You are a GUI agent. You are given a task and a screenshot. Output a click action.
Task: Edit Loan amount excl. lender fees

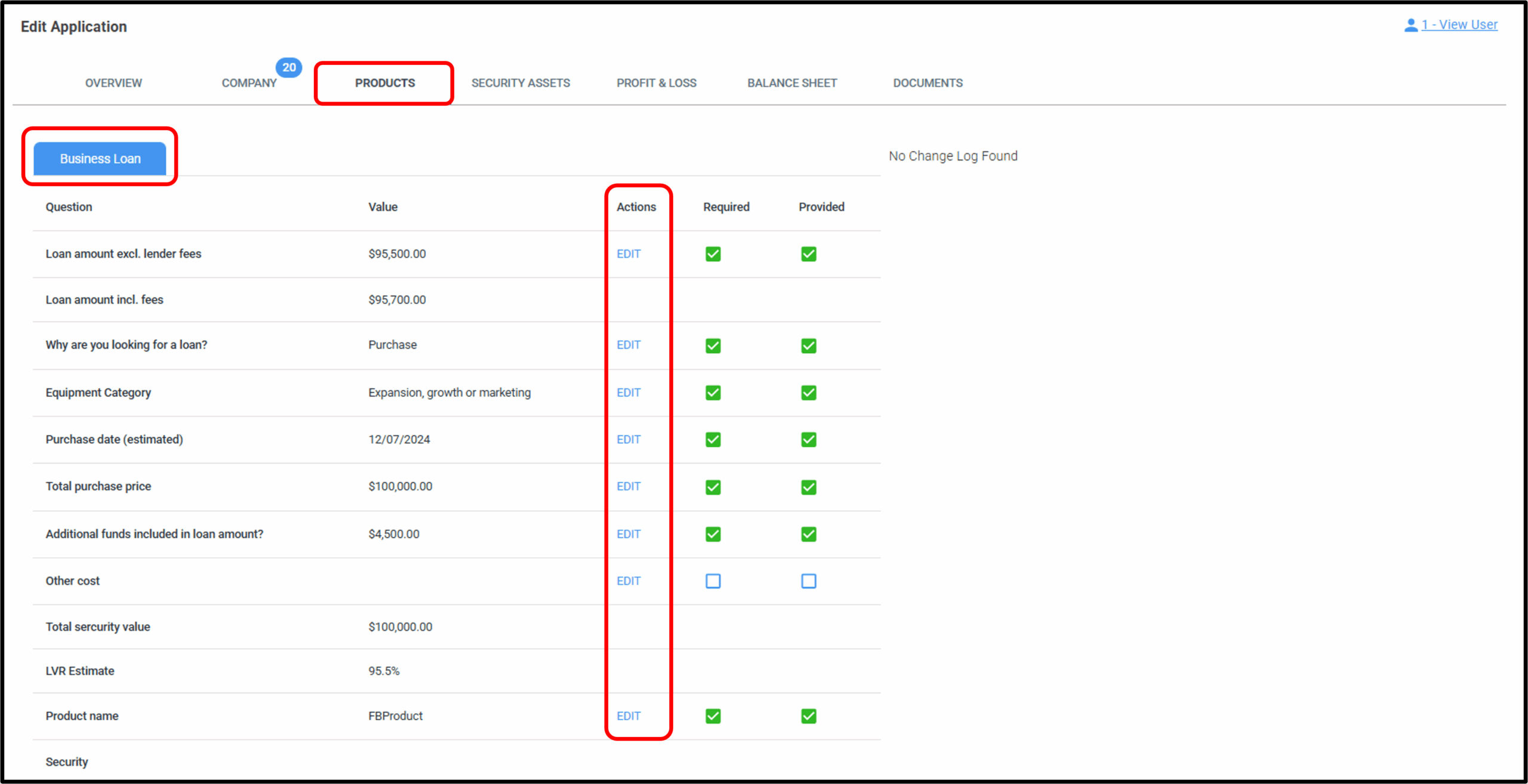(629, 254)
